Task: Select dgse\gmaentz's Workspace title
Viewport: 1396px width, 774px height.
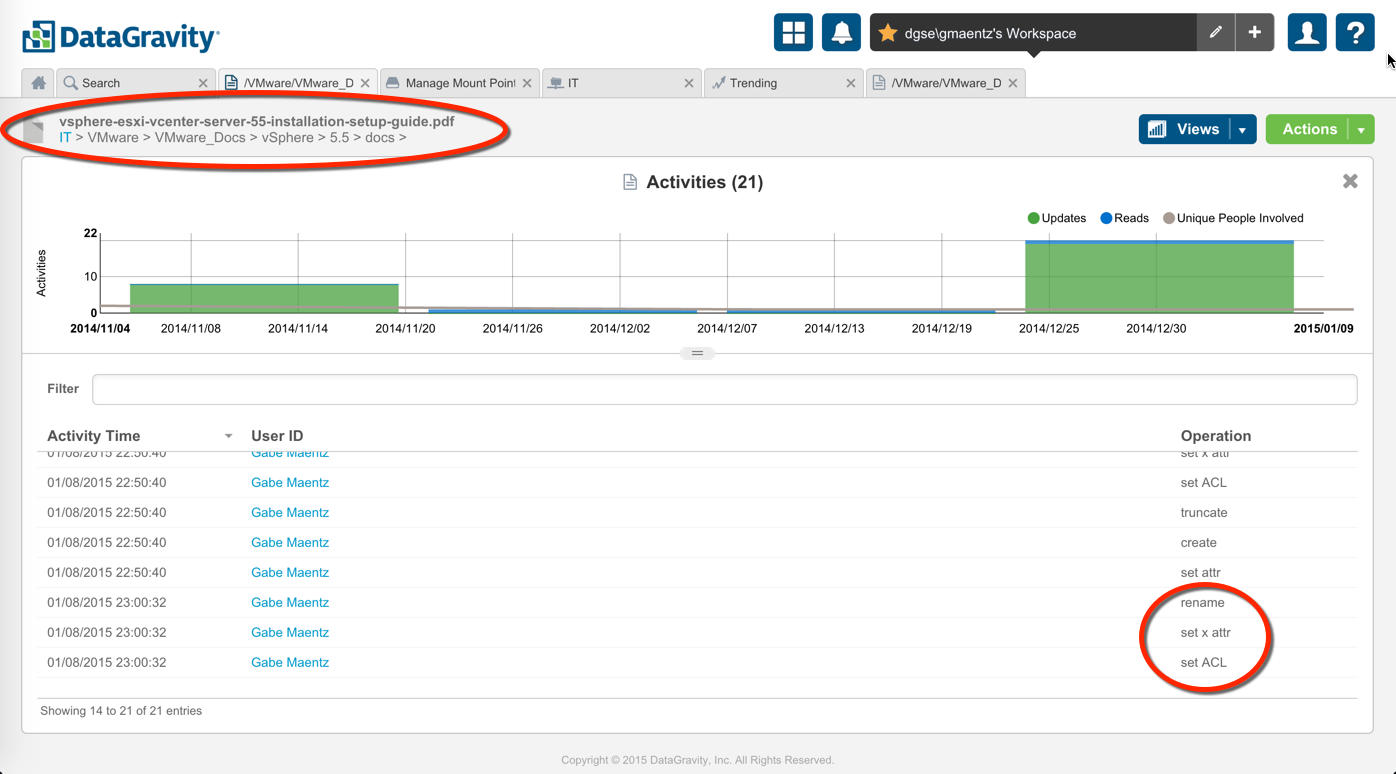Action: 990,33
